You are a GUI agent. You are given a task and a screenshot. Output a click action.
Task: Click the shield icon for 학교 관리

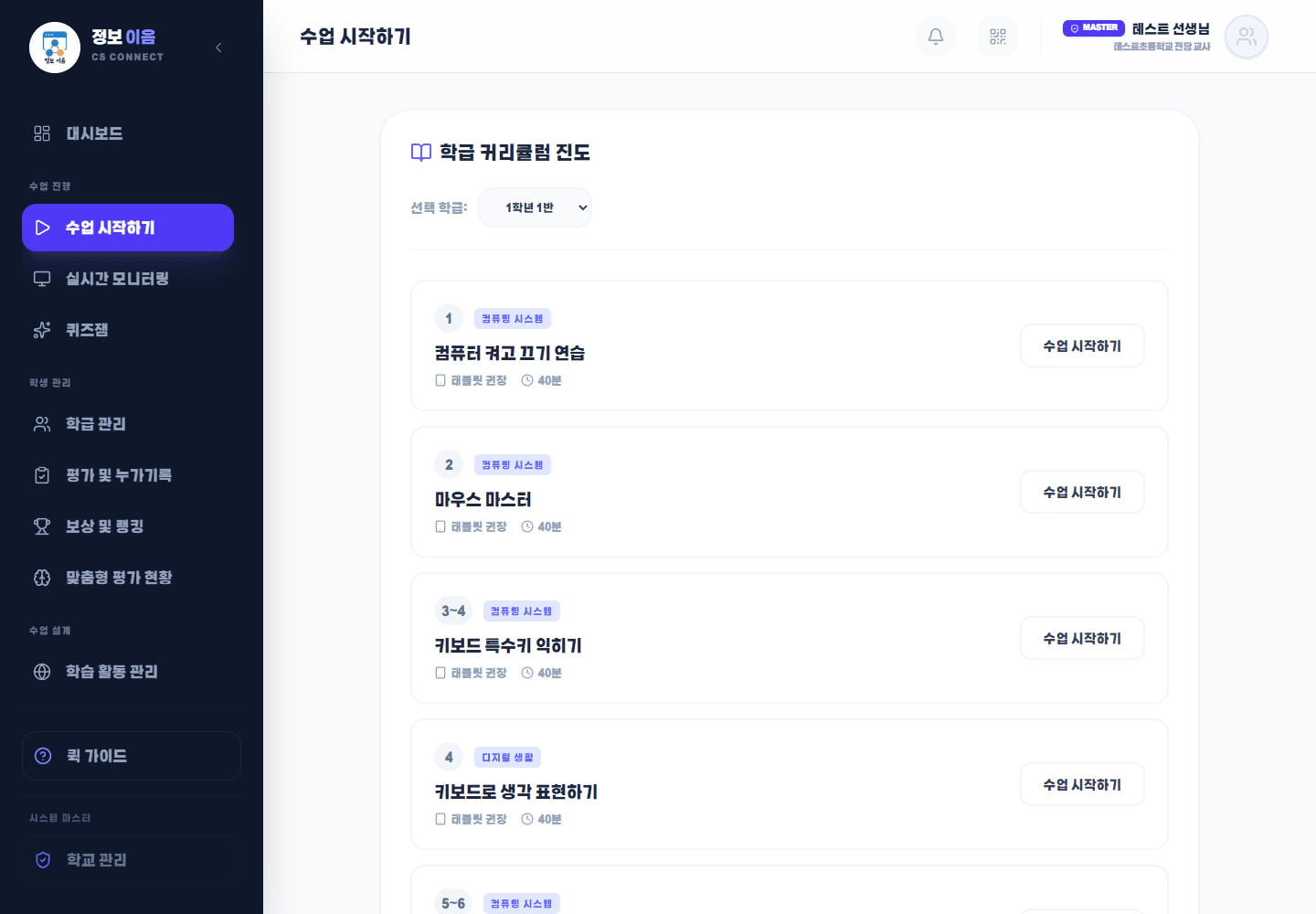click(x=43, y=860)
